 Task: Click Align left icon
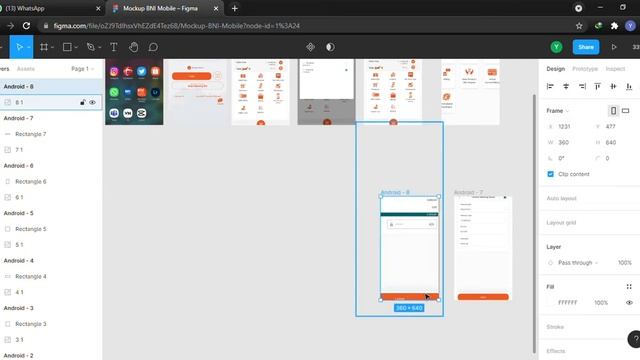(x=550, y=86)
